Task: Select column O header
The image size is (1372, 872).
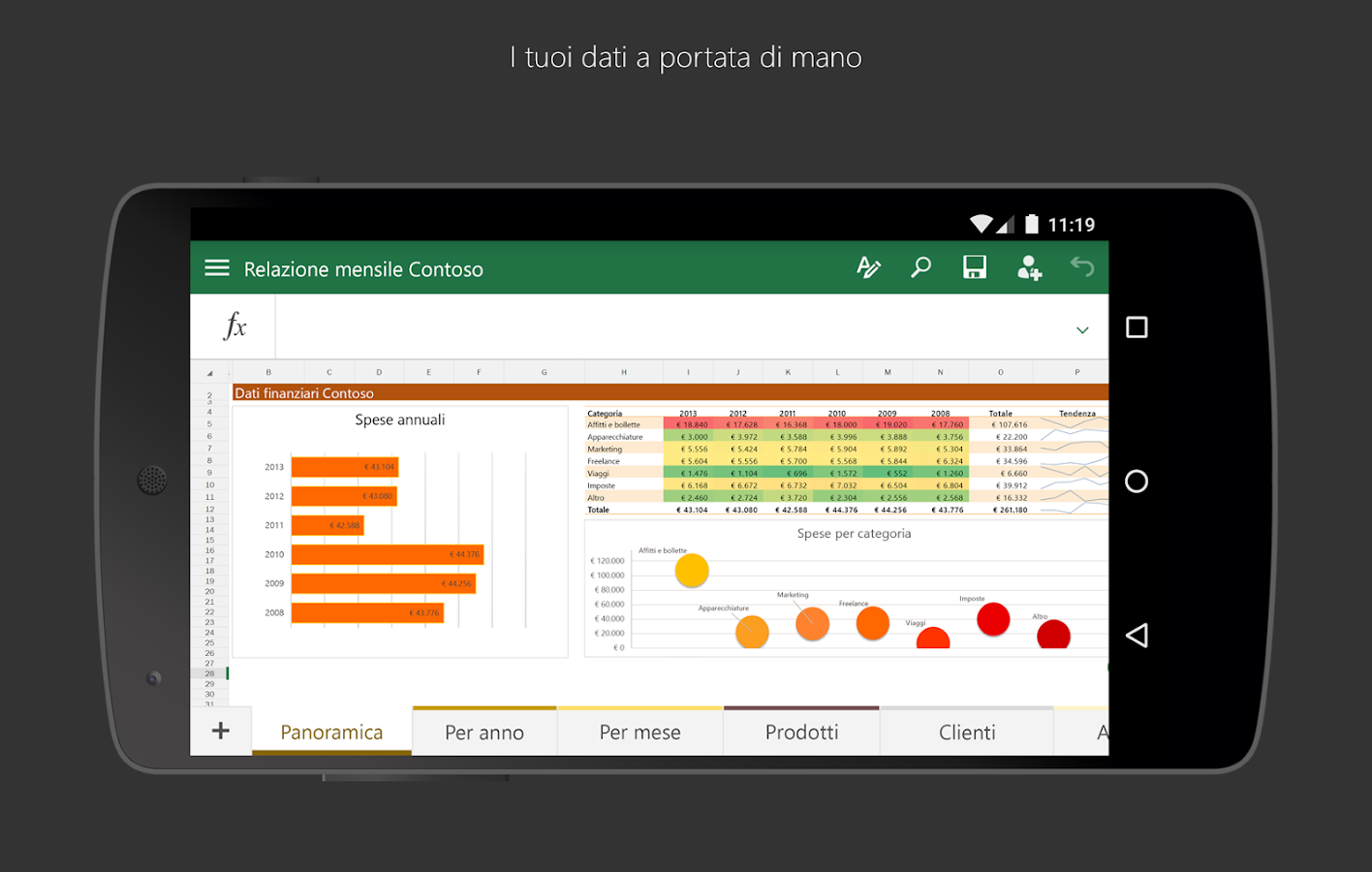Action: (1001, 372)
